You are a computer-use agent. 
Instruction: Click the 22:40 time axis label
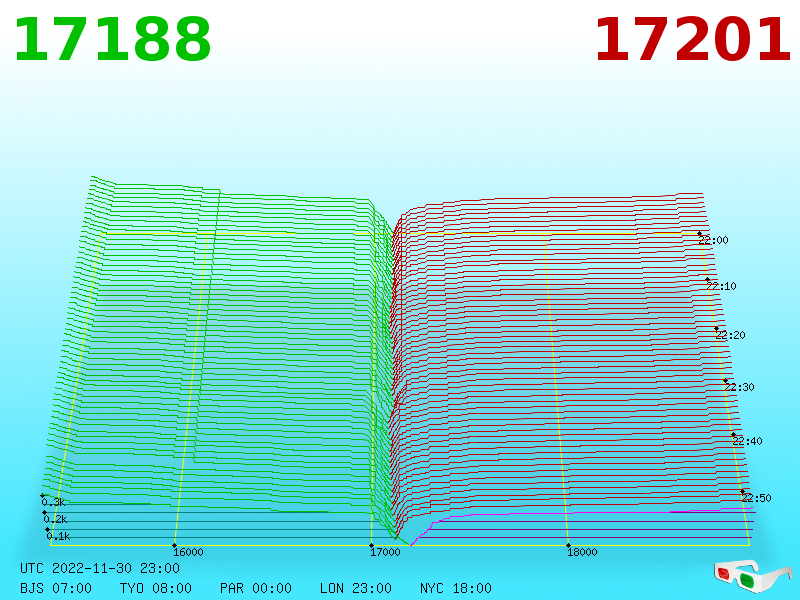pyautogui.click(x=747, y=441)
